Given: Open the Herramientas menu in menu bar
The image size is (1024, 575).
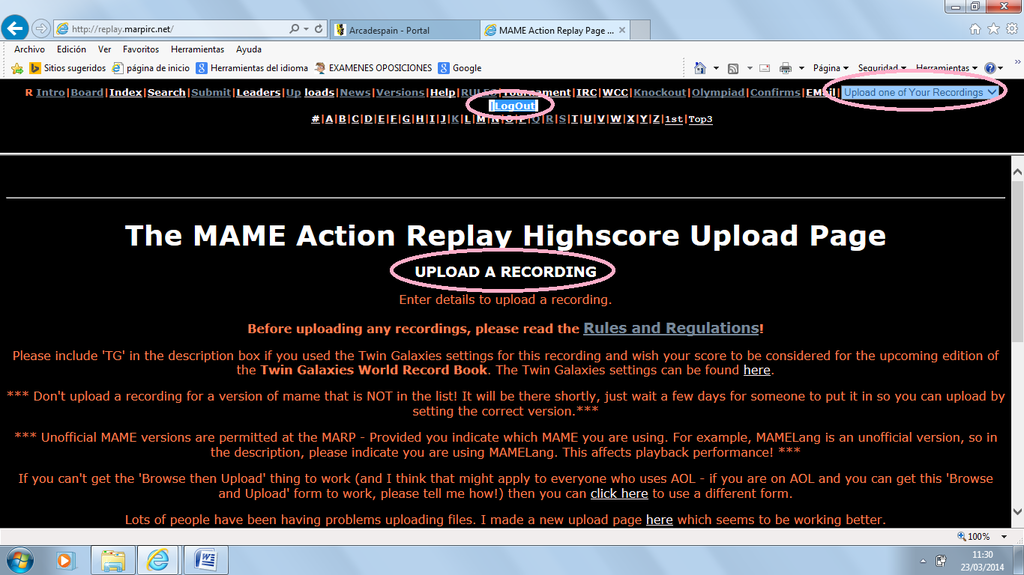Looking at the screenshot, I should click(x=197, y=49).
